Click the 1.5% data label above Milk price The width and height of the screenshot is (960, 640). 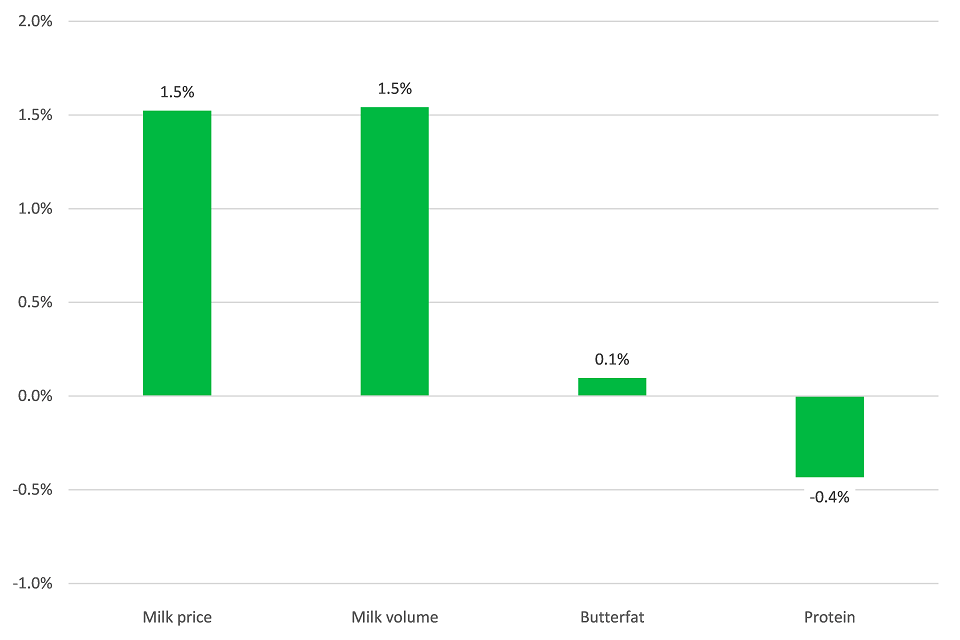tap(177, 92)
